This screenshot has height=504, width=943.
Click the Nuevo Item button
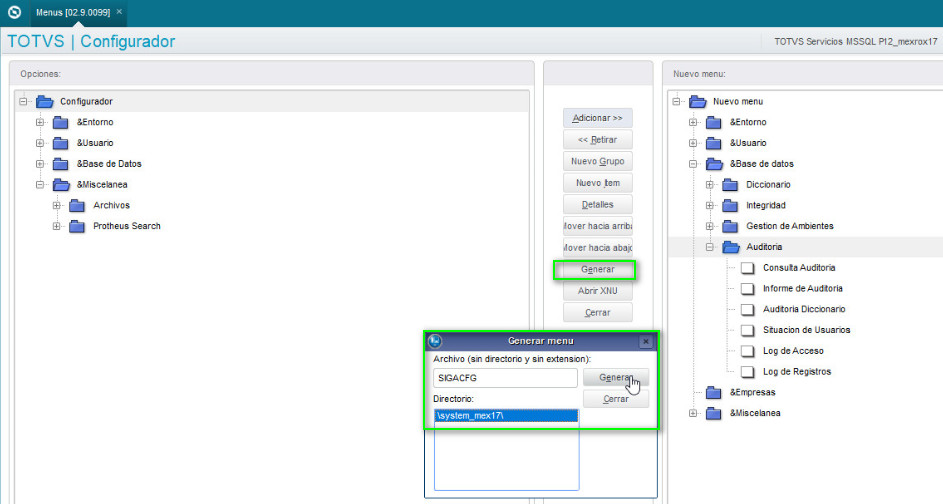(x=598, y=183)
